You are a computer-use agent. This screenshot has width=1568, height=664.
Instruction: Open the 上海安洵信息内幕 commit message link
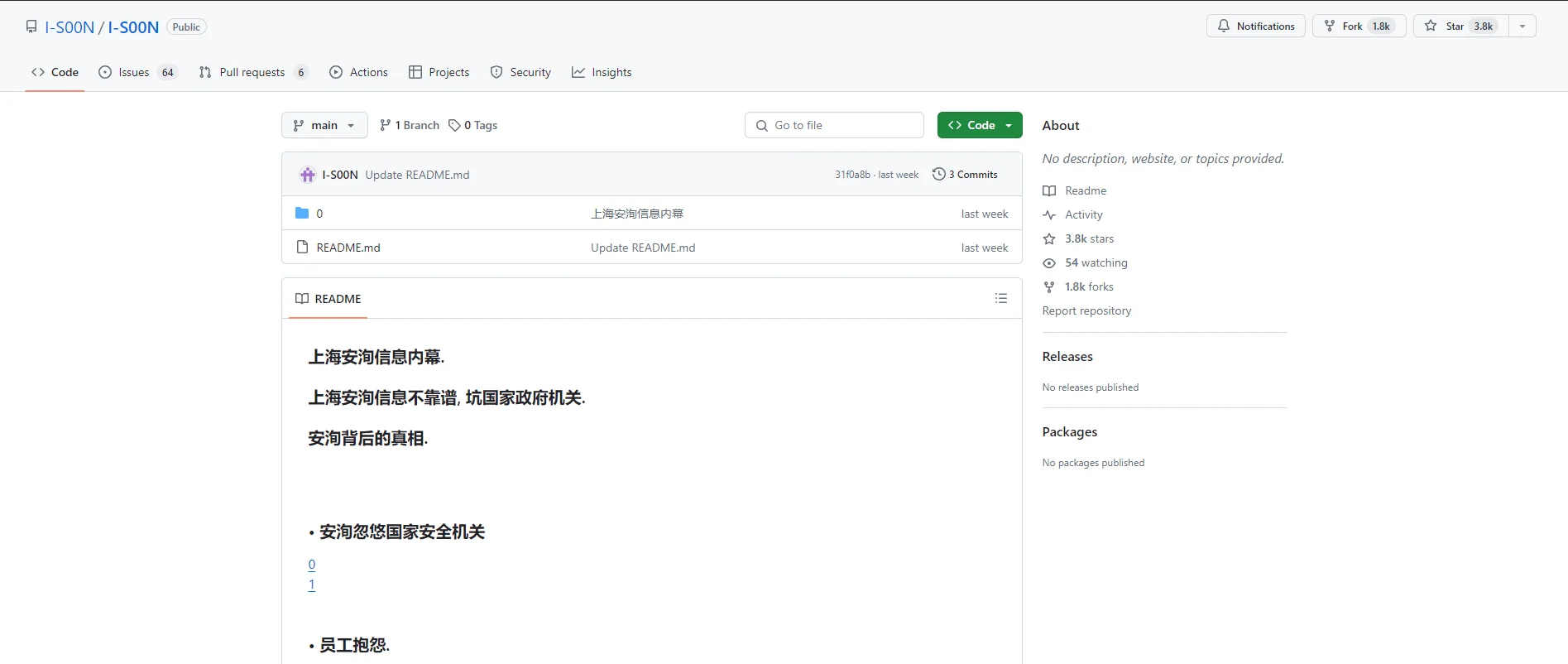637,214
